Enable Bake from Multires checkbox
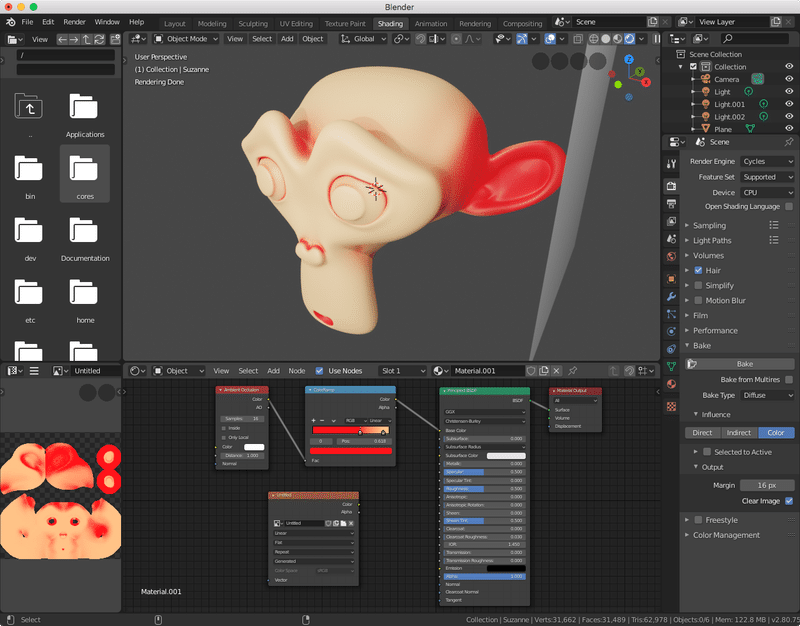Image resolution: width=800 pixels, height=626 pixels. tap(789, 380)
